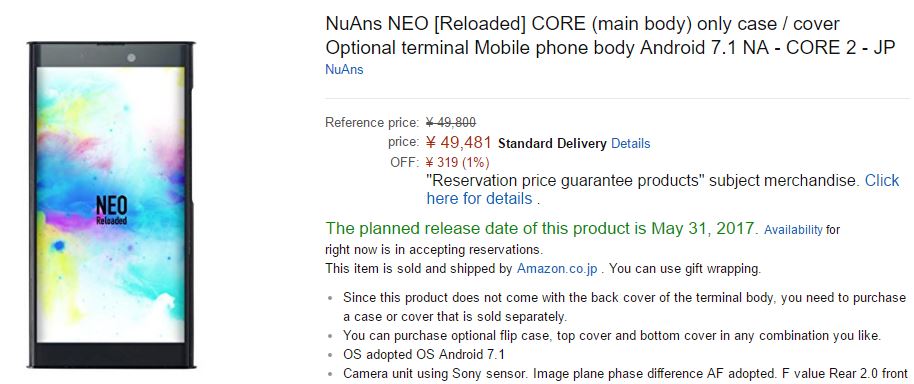Screen dimensions: 914x384
Task: Open the NuAns brand link
Action: pos(344,70)
